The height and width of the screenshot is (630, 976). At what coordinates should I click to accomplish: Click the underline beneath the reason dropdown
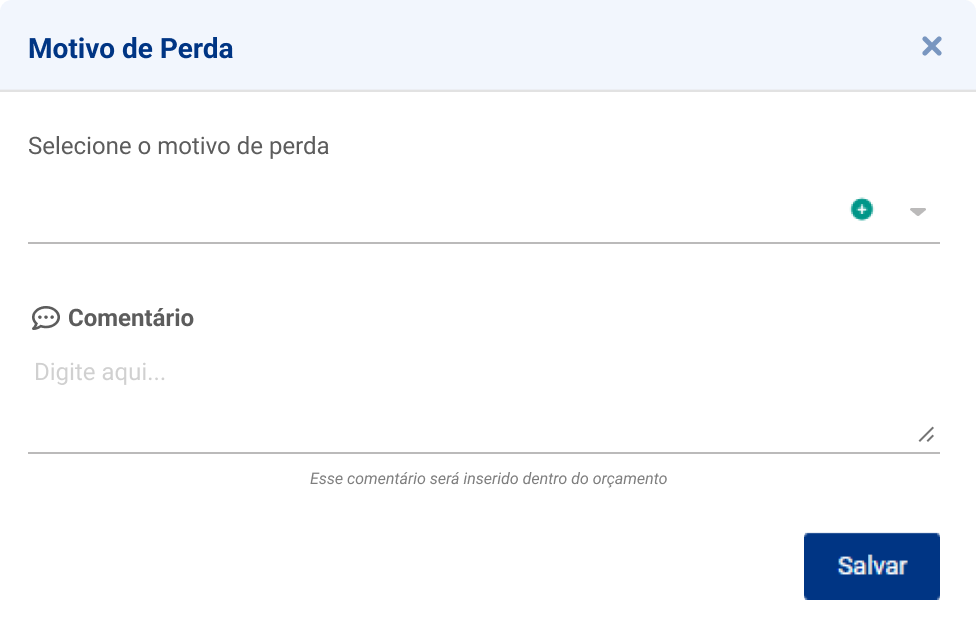coord(480,242)
